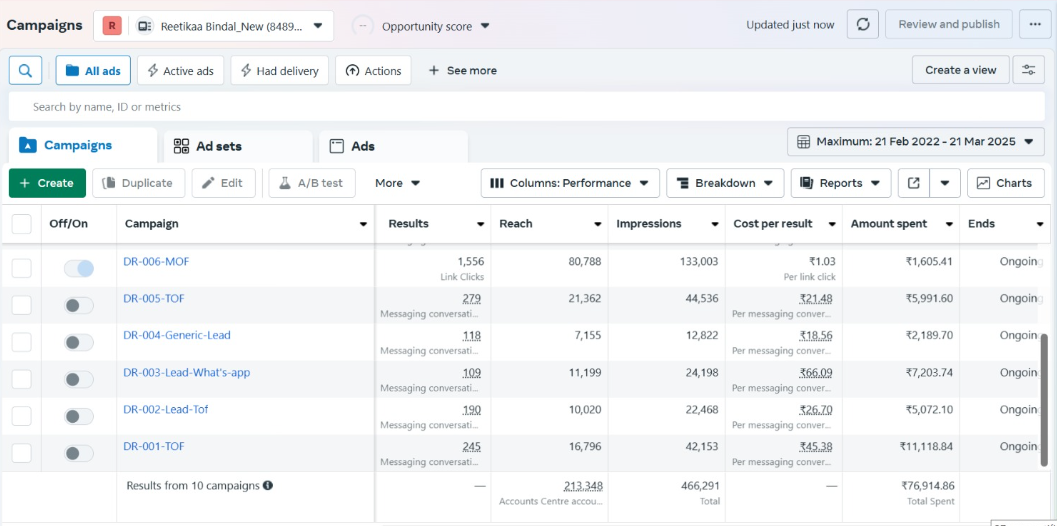This screenshot has height=526, width=1057.
Task: Open the Breakdown dropdown
Action: (725, 183)
